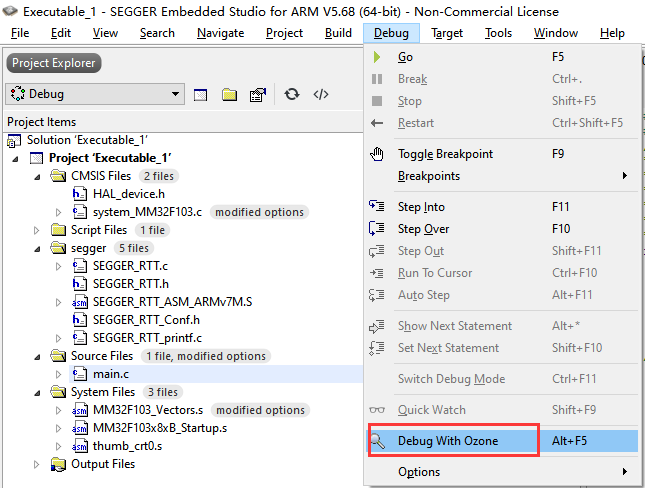The height and width of the screenshot is (488, 645).
Task: Click the '5 files' badge beside segger
Action: tap(134, 248)
